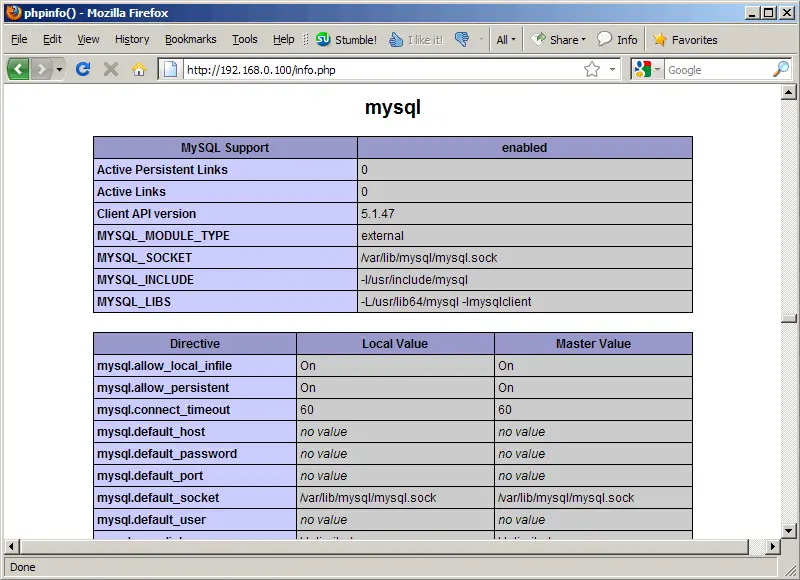The height and width of the screenshot is (580, 800).
Task: Minimize the Firefox window
Action: (751, 13)
